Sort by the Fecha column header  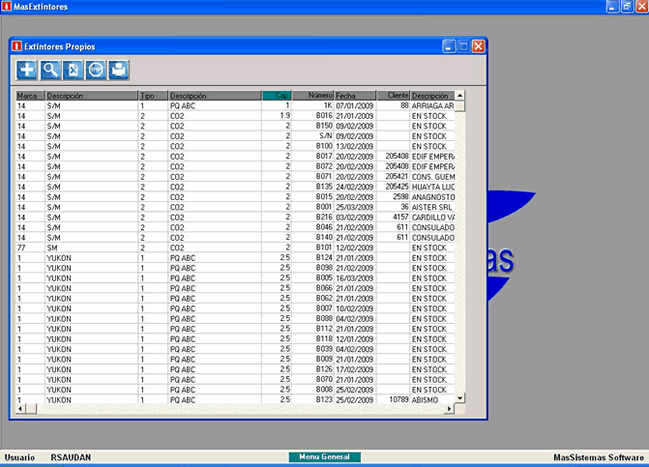tap(355, 96)
